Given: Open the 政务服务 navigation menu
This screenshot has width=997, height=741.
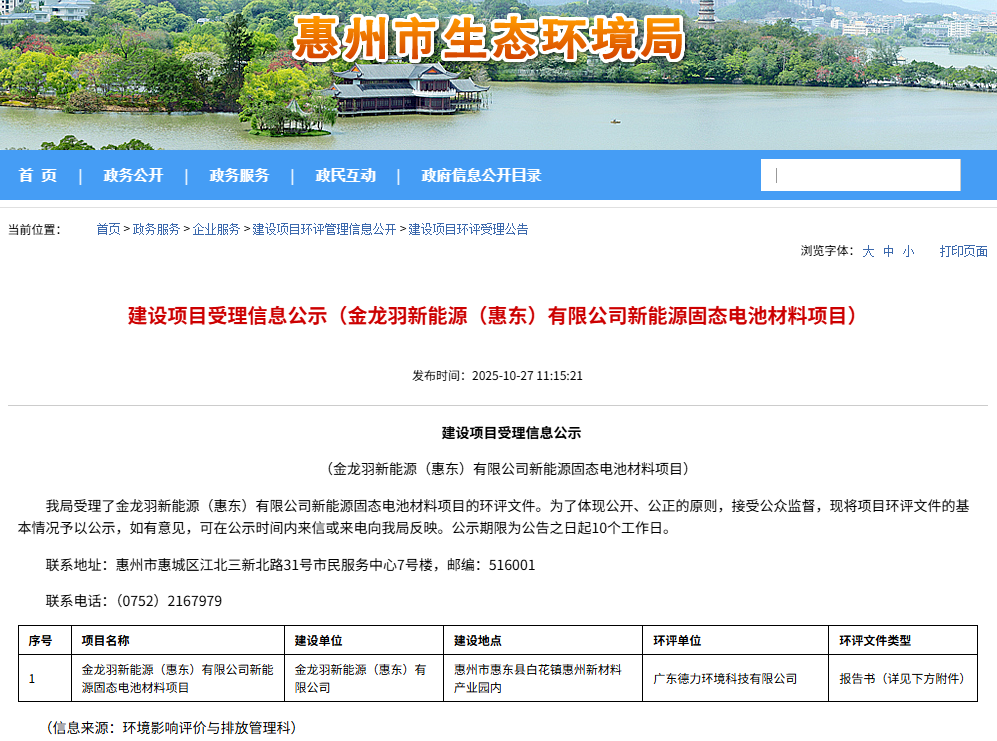Looking at the screenshot, I should coord(239,176).
